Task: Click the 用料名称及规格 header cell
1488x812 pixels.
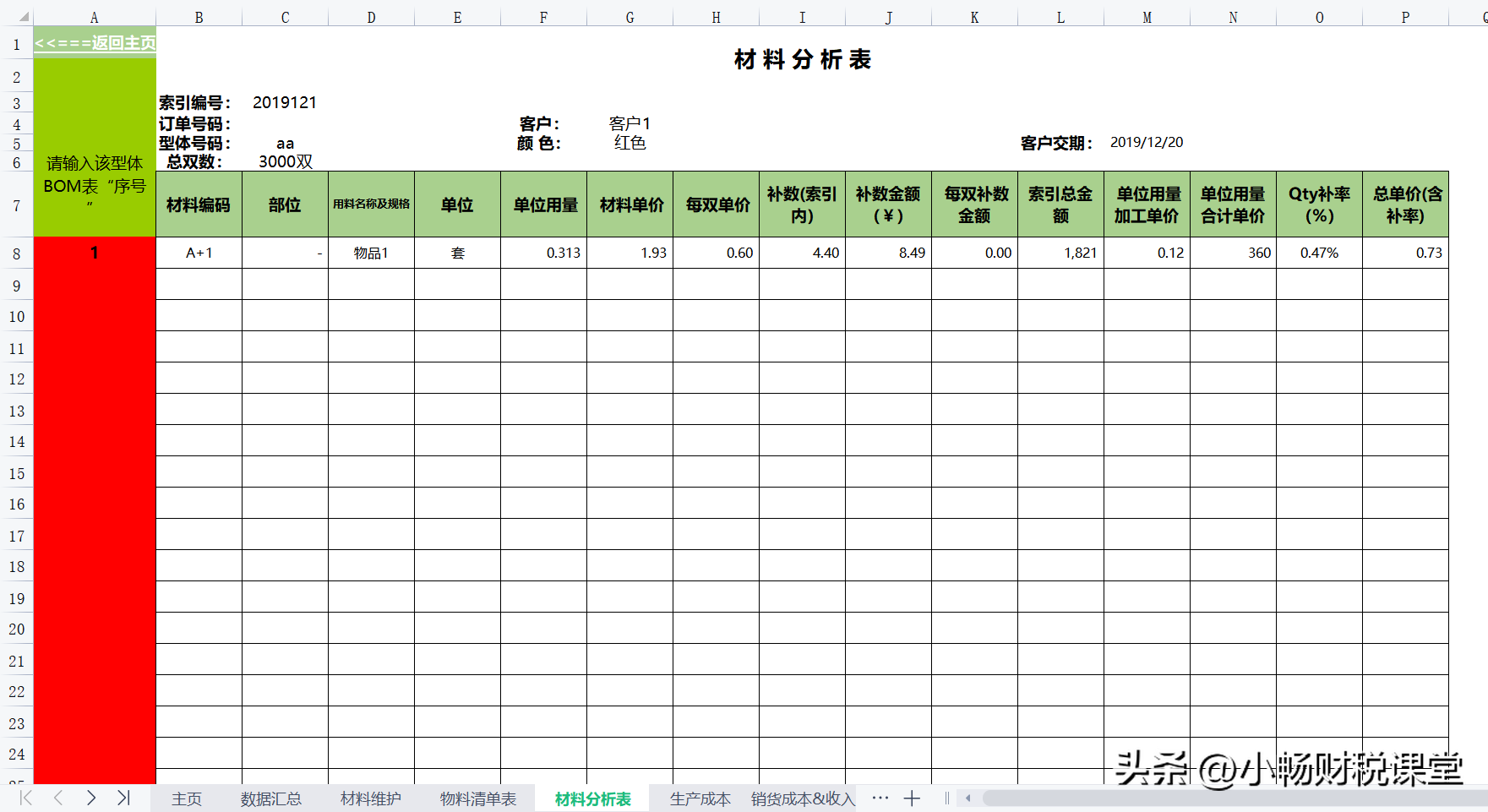Action: click(372, 204)
